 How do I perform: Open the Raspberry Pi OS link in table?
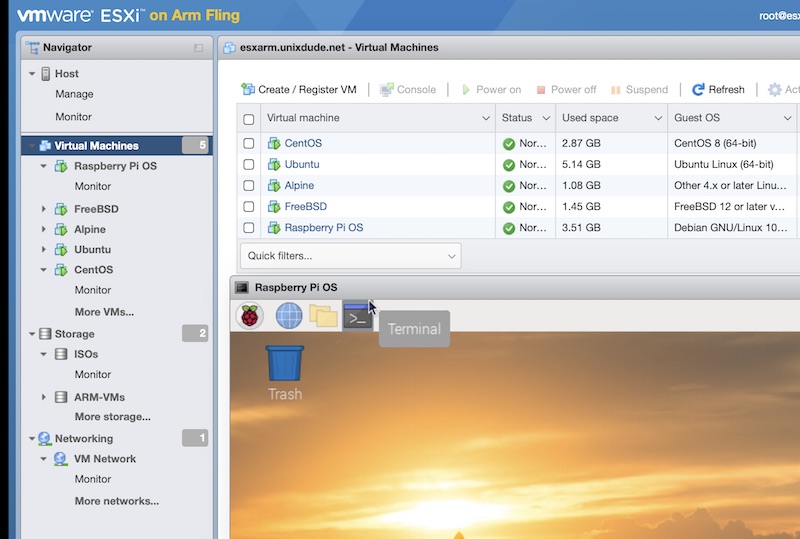point(324,228)
